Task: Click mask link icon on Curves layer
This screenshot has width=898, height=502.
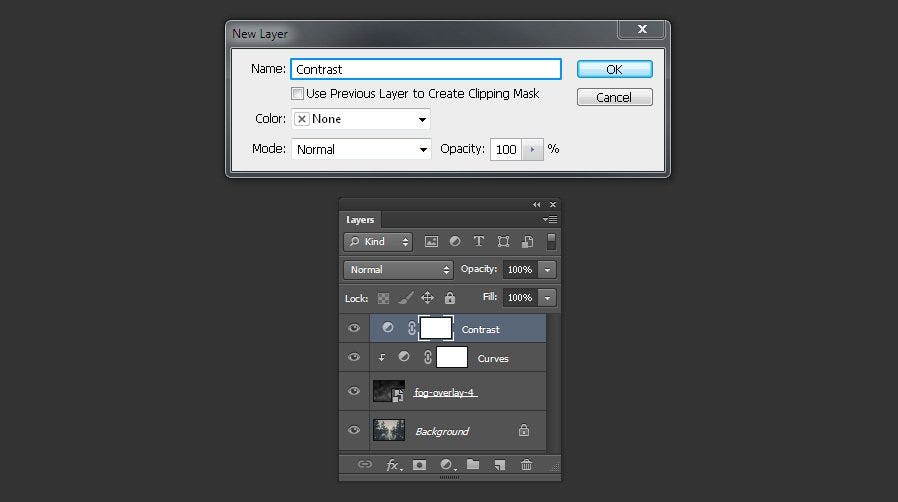Action: [x=427, y=357]
